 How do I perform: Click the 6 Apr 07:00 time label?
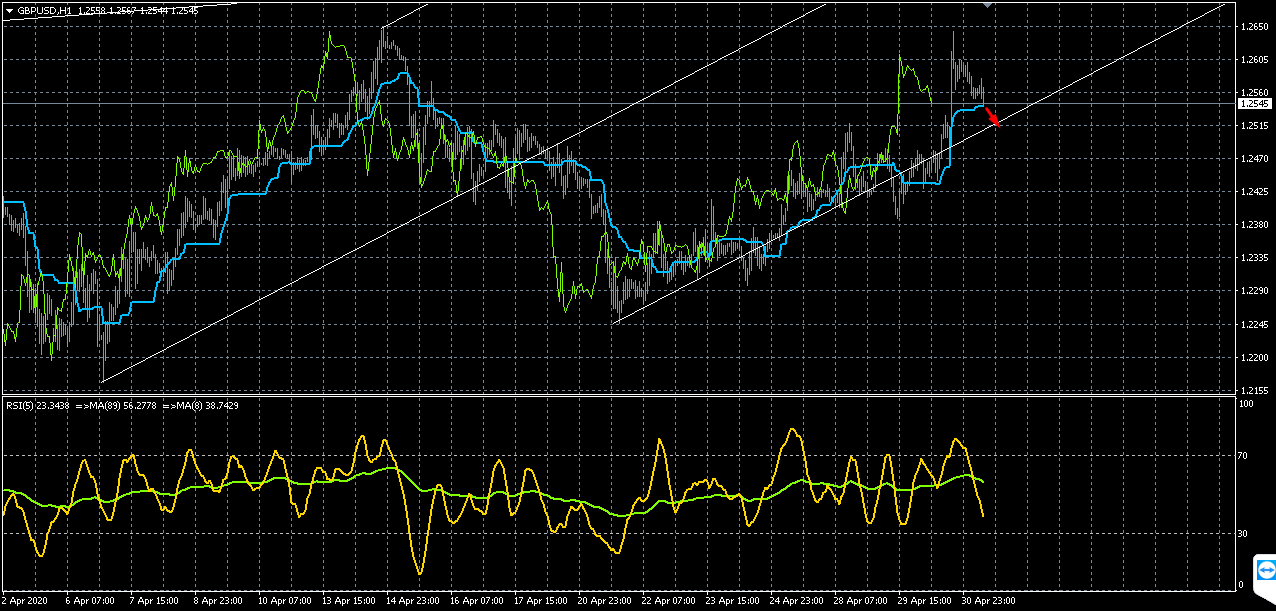[88, 602]
